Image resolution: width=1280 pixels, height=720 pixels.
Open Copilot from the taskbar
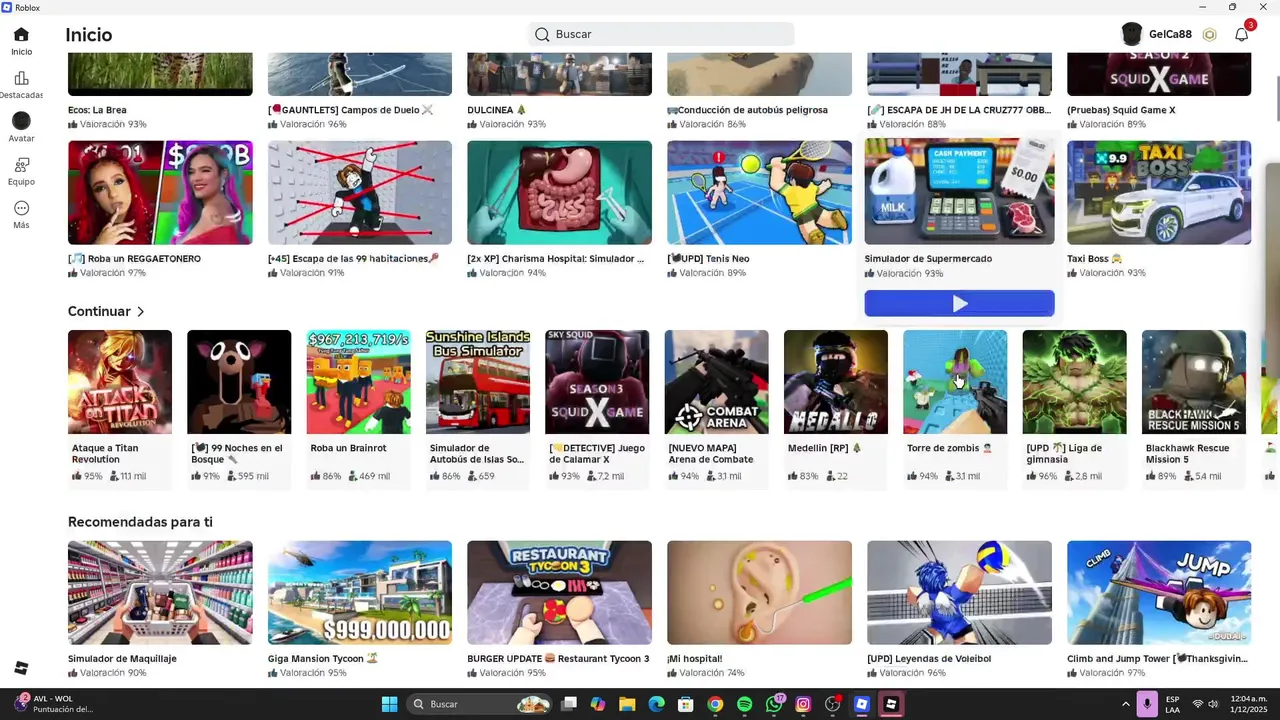coord(598,704)
